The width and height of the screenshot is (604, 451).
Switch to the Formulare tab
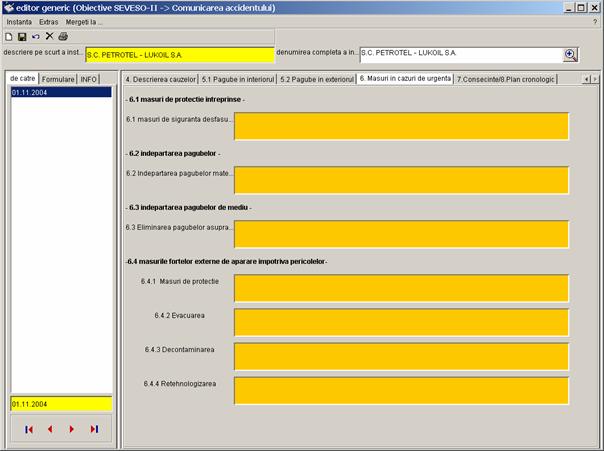pos(58,78)
